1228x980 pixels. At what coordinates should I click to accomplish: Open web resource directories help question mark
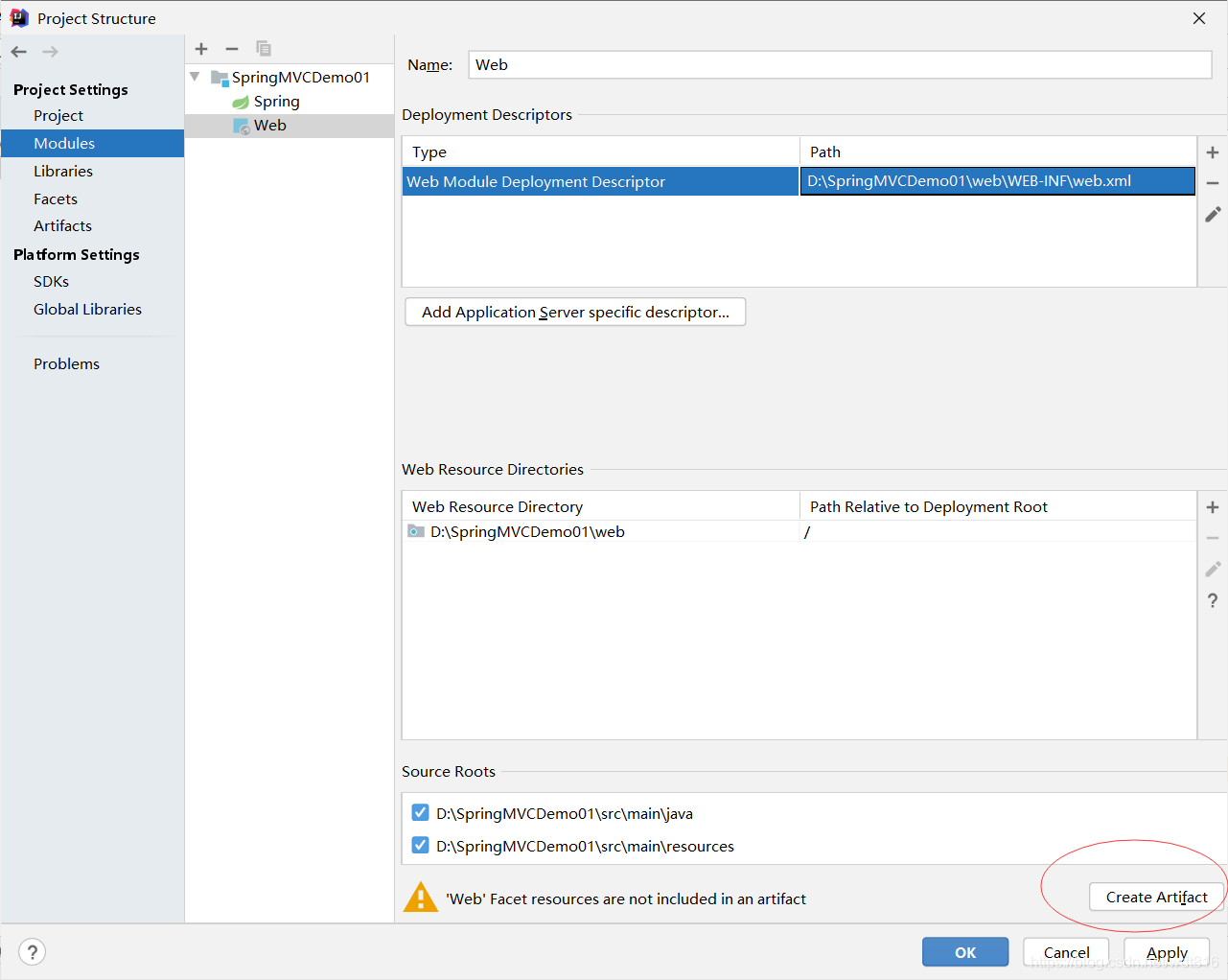click(1213, 600)
